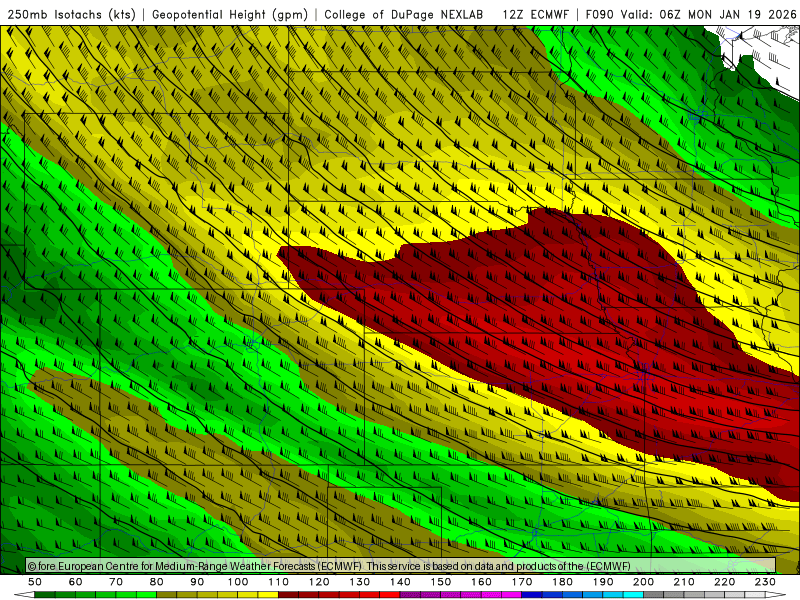The height and width of the screenshot is (600, 800).
Task: Click the 100 label on the color scale
Action: tap(238, 582)
